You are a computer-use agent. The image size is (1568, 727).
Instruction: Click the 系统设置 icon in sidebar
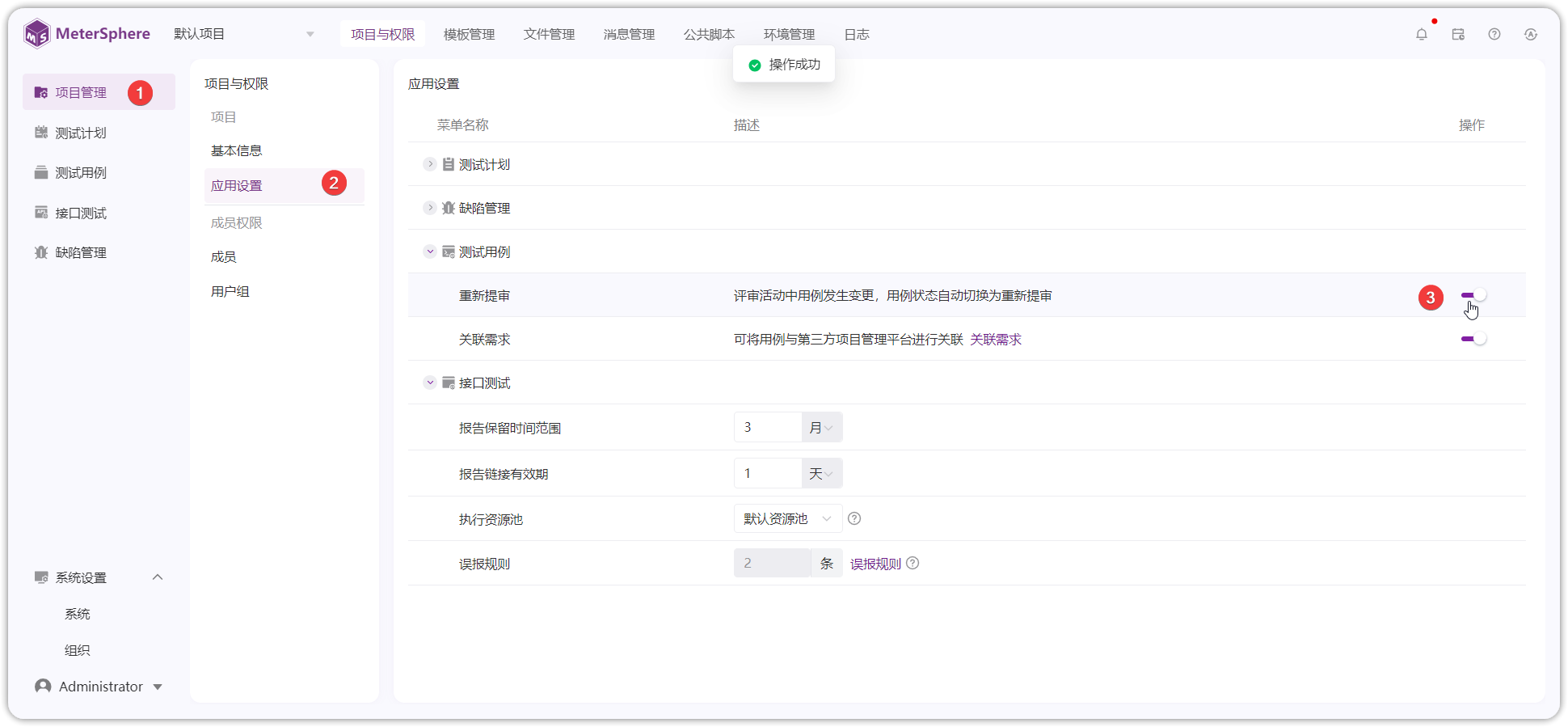[41, 577]
